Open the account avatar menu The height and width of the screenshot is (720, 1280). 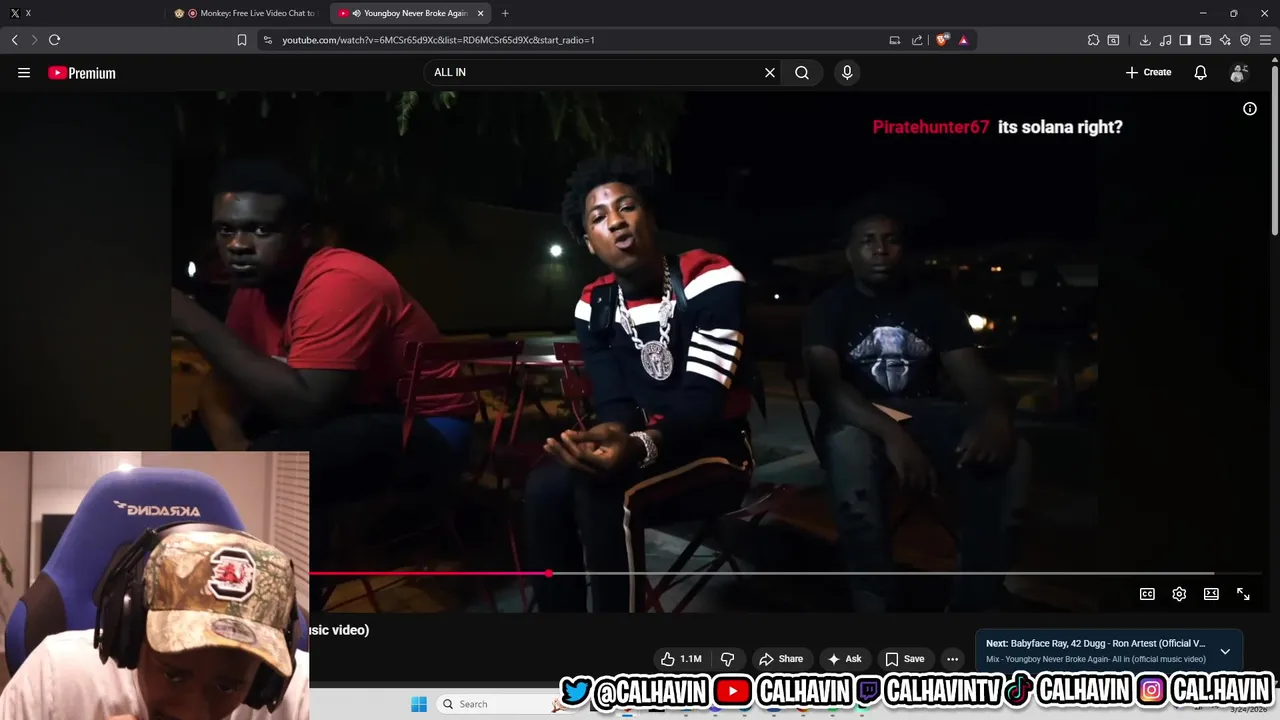coord(1238,72)
